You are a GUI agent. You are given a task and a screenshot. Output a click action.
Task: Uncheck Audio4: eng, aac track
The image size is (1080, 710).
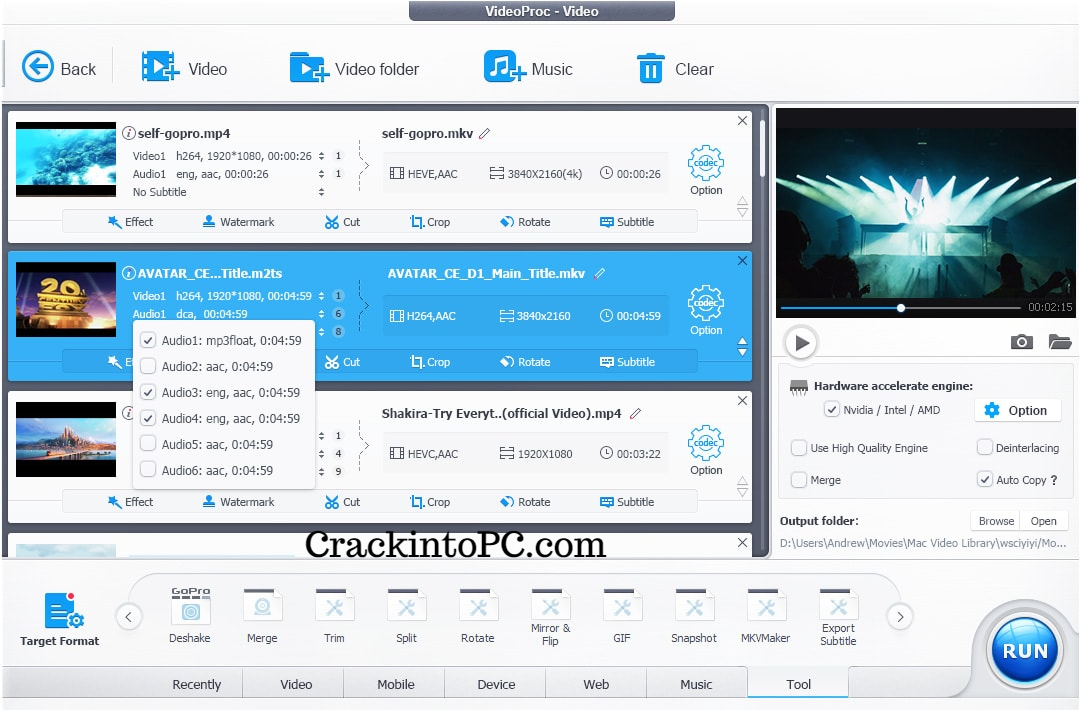pos(147,418)
